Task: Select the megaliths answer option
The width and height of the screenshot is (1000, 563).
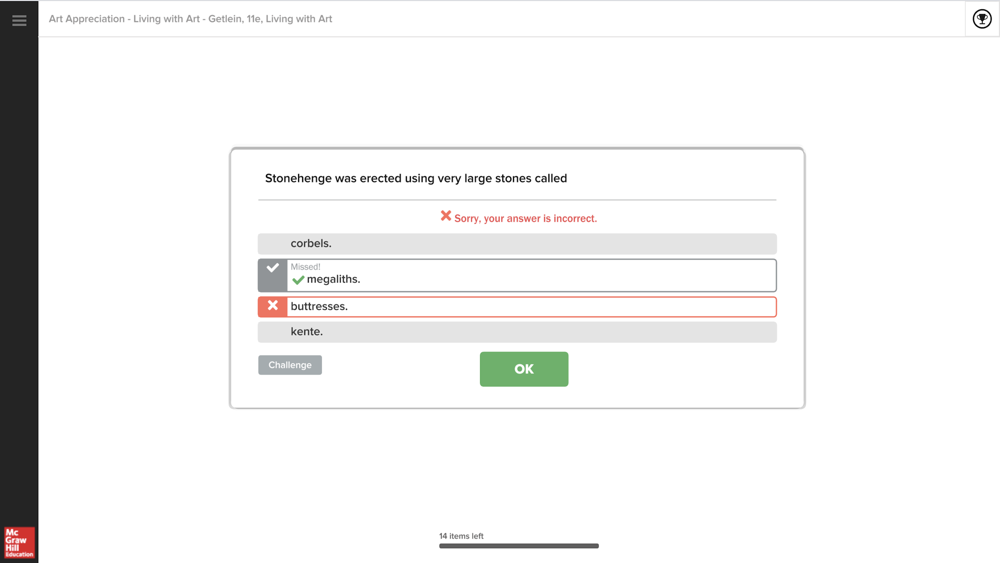Action: click(517, 275)
